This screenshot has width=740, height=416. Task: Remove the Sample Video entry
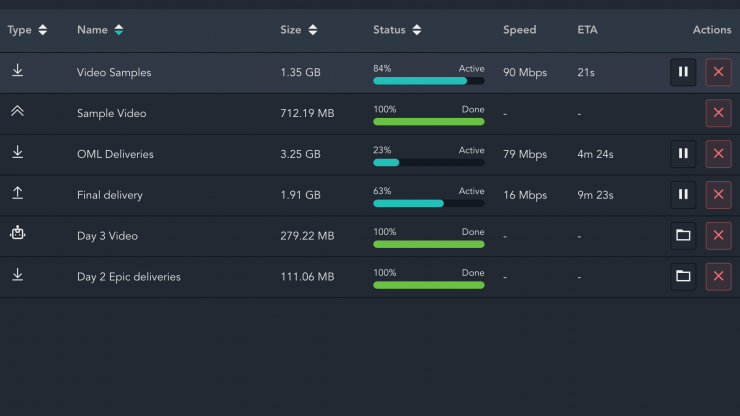[x=718, y=113]
